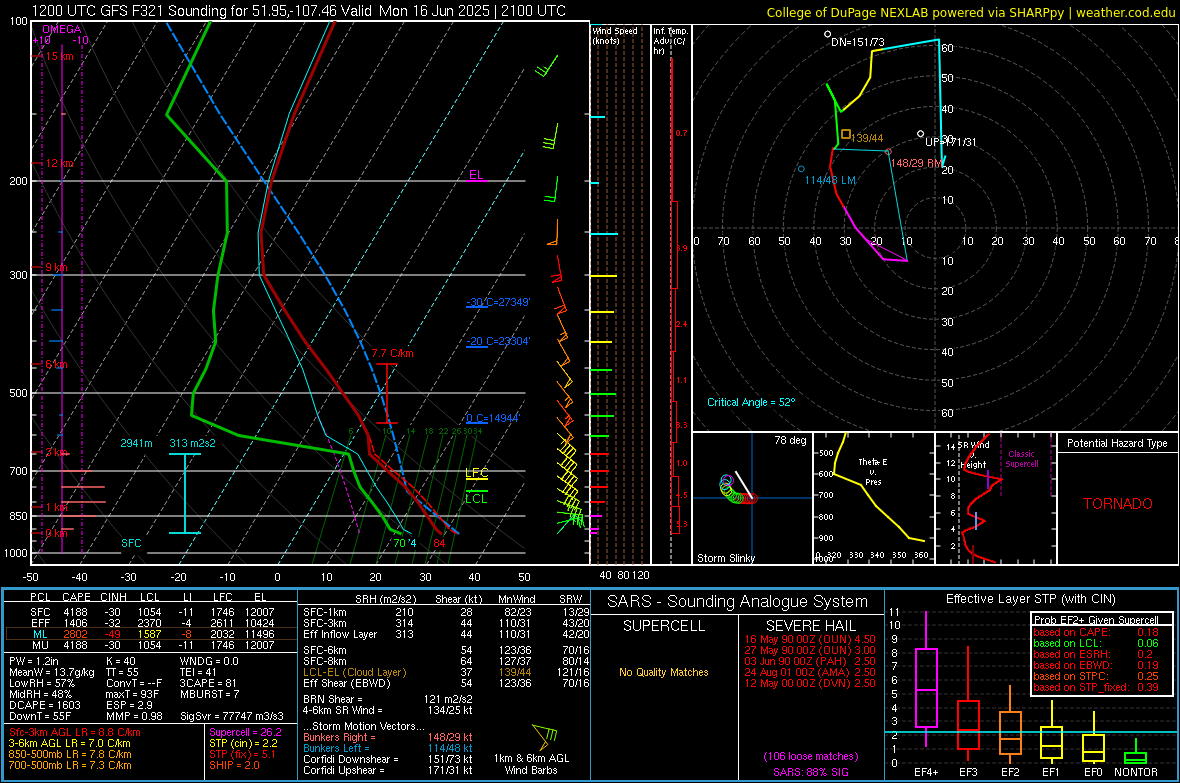Click the MU parcel row in the table
1180x783 pixels.
151,644
